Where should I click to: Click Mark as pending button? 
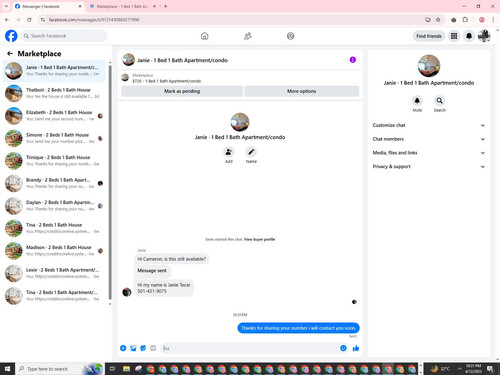click(182, 91)
